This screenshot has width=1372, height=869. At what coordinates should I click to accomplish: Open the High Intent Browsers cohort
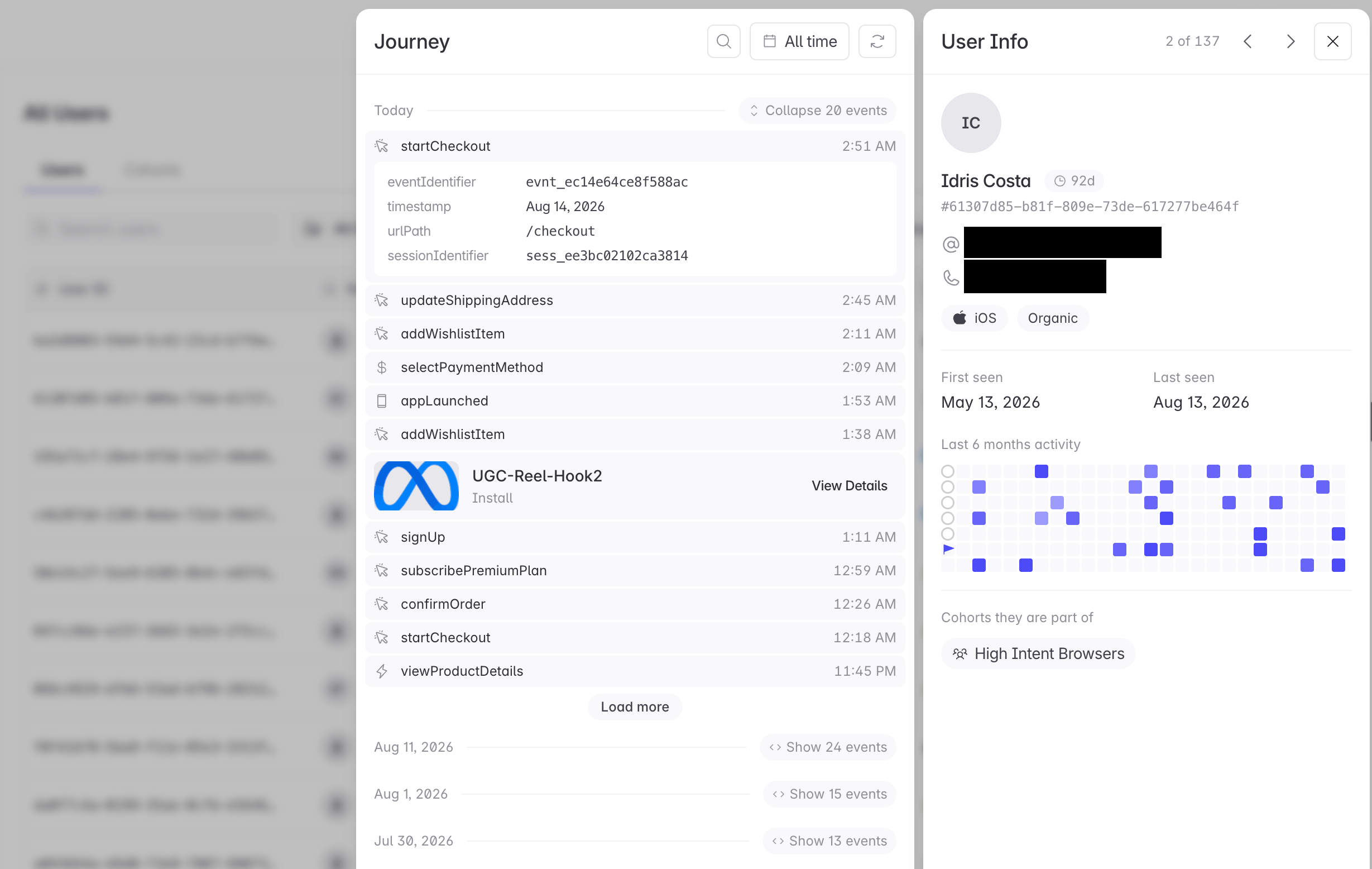1038,653
